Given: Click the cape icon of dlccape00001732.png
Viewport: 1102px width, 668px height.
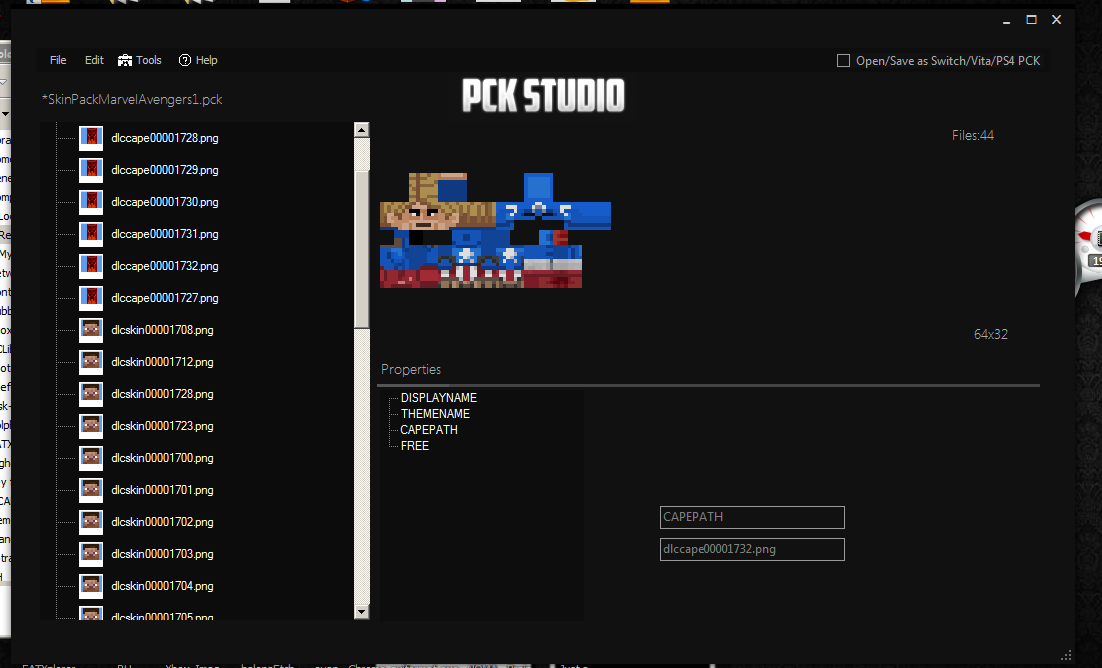Looking at the screenshot, I should (x=91, y=266).
